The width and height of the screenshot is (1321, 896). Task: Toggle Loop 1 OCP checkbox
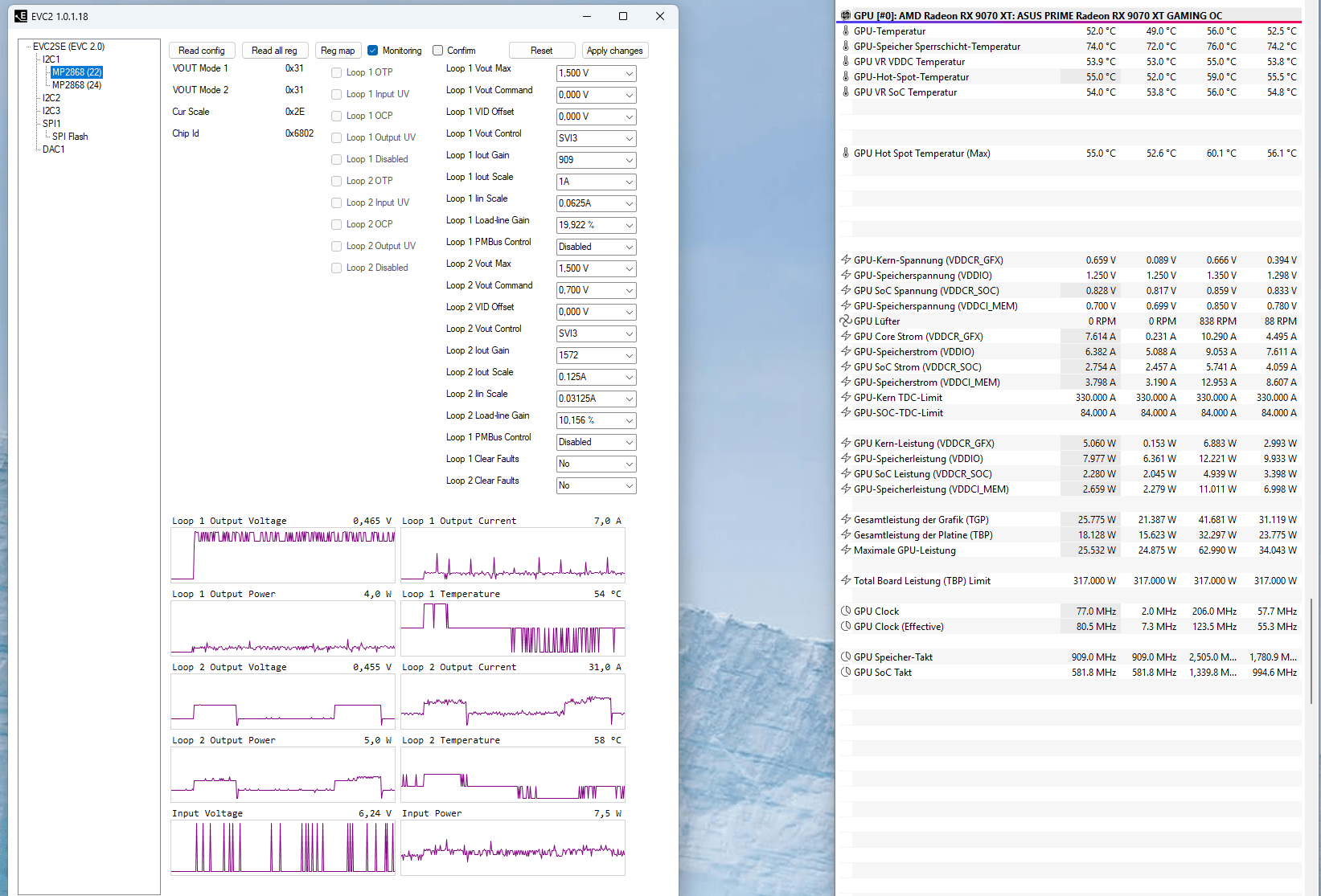pos(337,116)
